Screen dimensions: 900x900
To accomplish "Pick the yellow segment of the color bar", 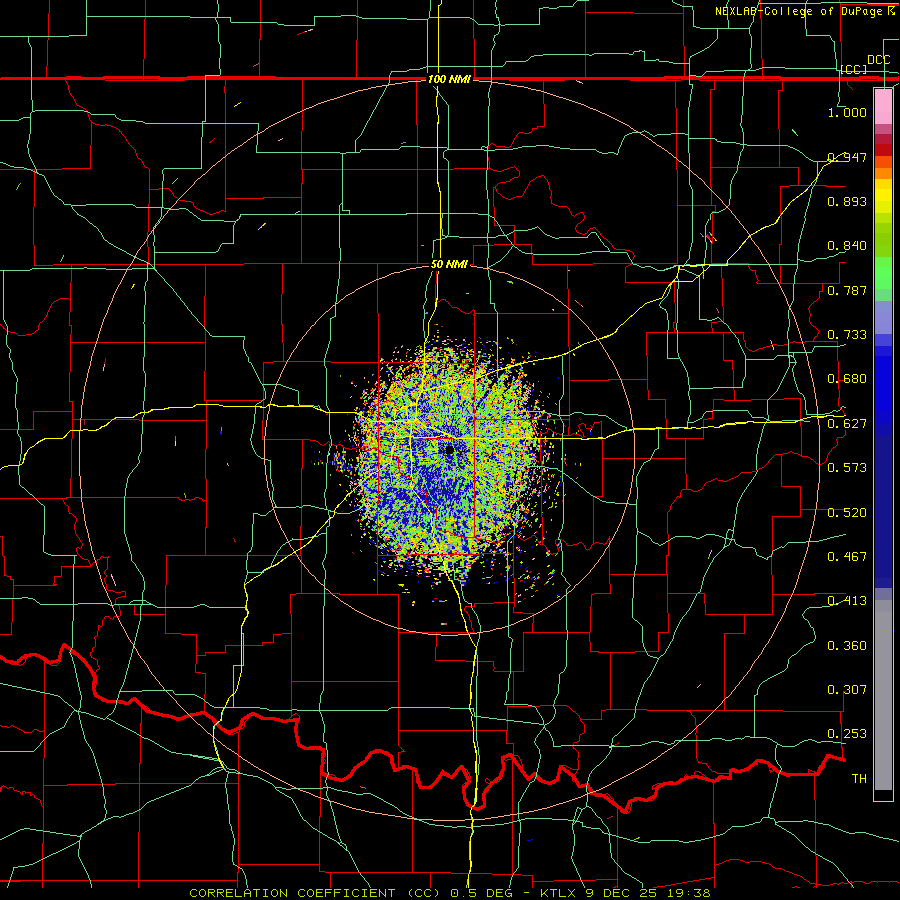I will click(x=883, y=196).
